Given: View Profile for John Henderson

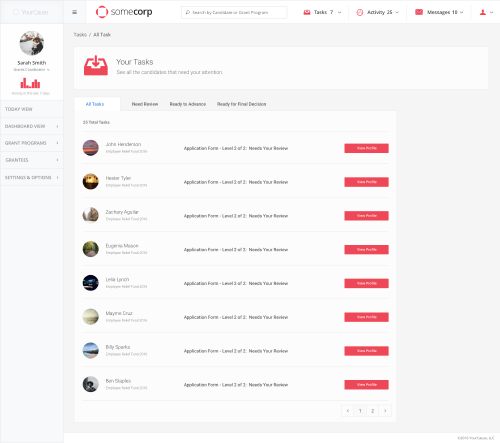Looking at the screenshot, I should (x=366, y=148).
